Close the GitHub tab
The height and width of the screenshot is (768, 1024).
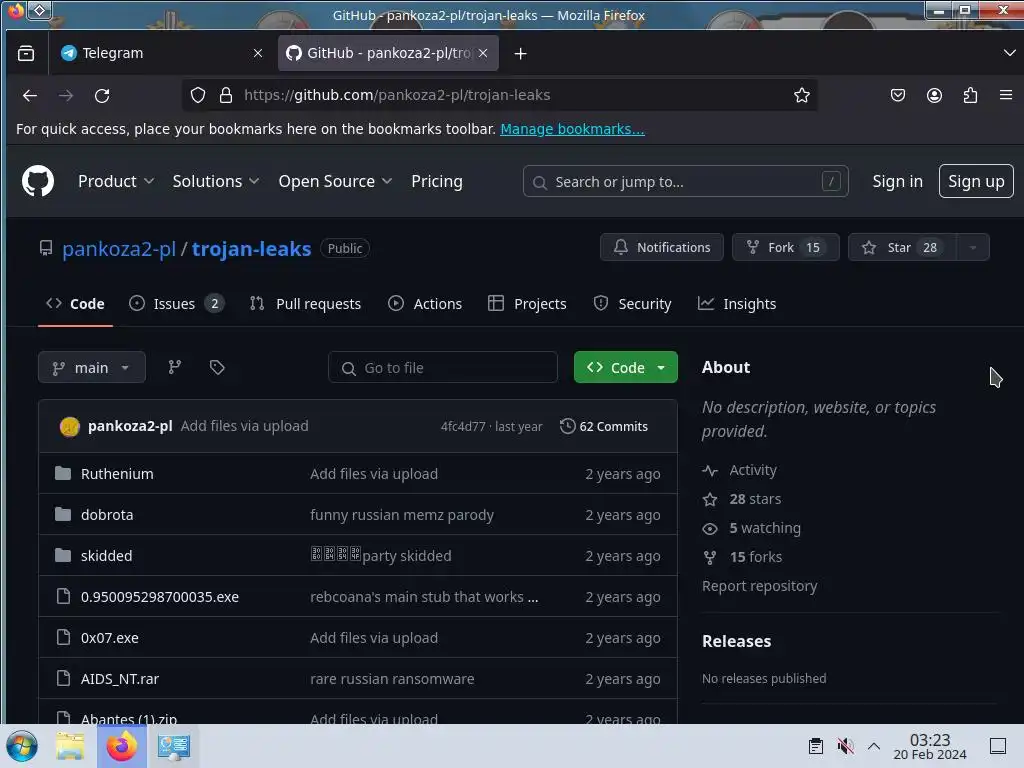(x=483, y=54)
